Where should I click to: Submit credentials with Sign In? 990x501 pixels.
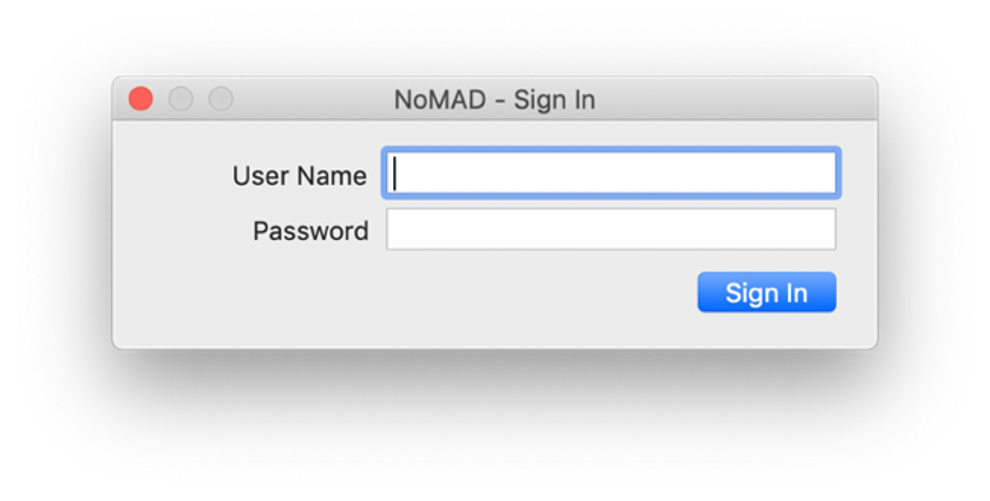(766, 292)
